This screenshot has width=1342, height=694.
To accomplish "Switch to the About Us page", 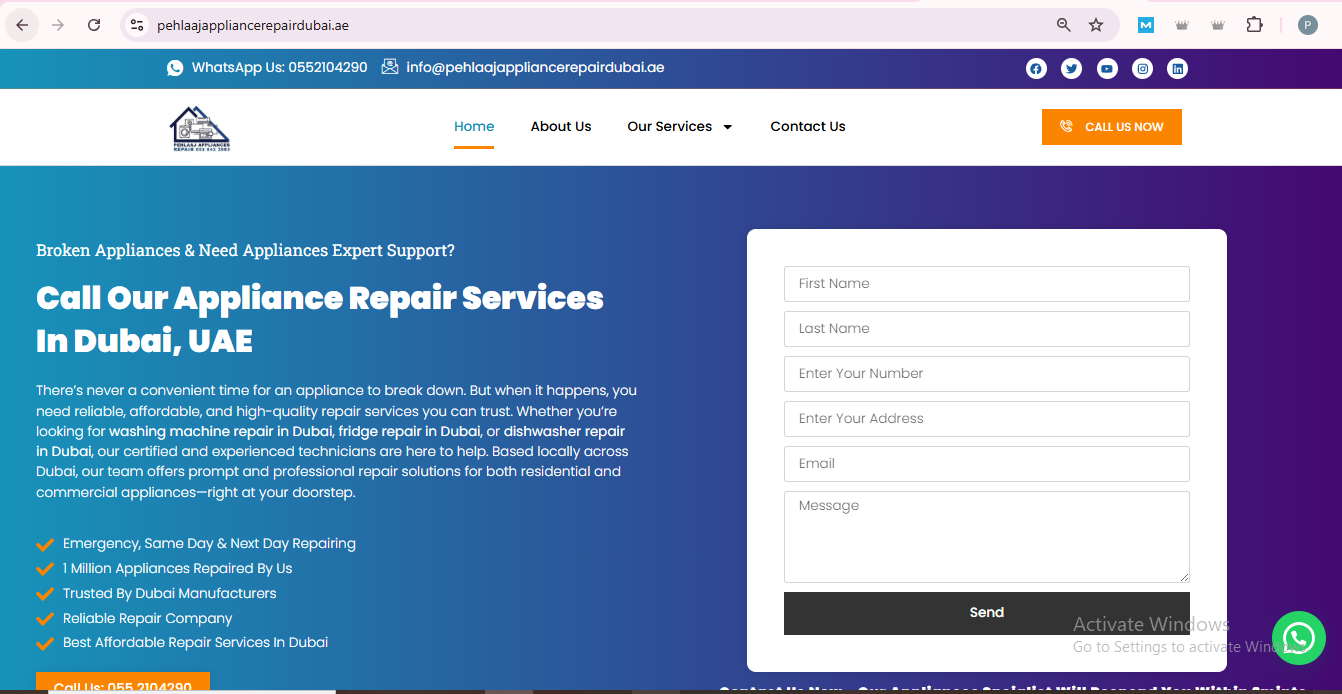I will coord(561,126).
